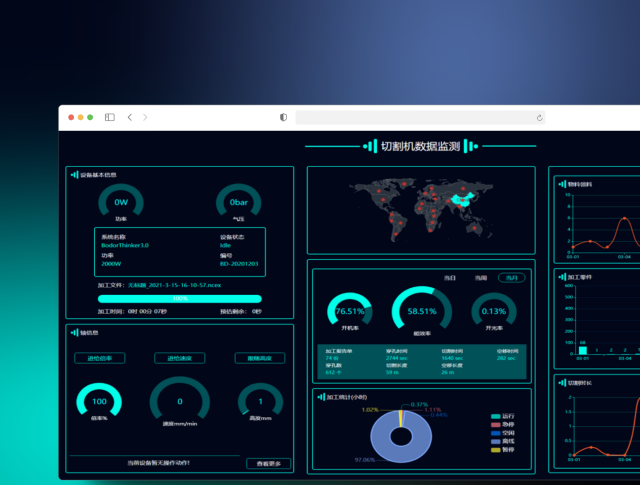Image resolution: width=640 pixels, height=485 pixels.
Task: Toggle the 暂停 legend swatch
Action: (496, 450)
